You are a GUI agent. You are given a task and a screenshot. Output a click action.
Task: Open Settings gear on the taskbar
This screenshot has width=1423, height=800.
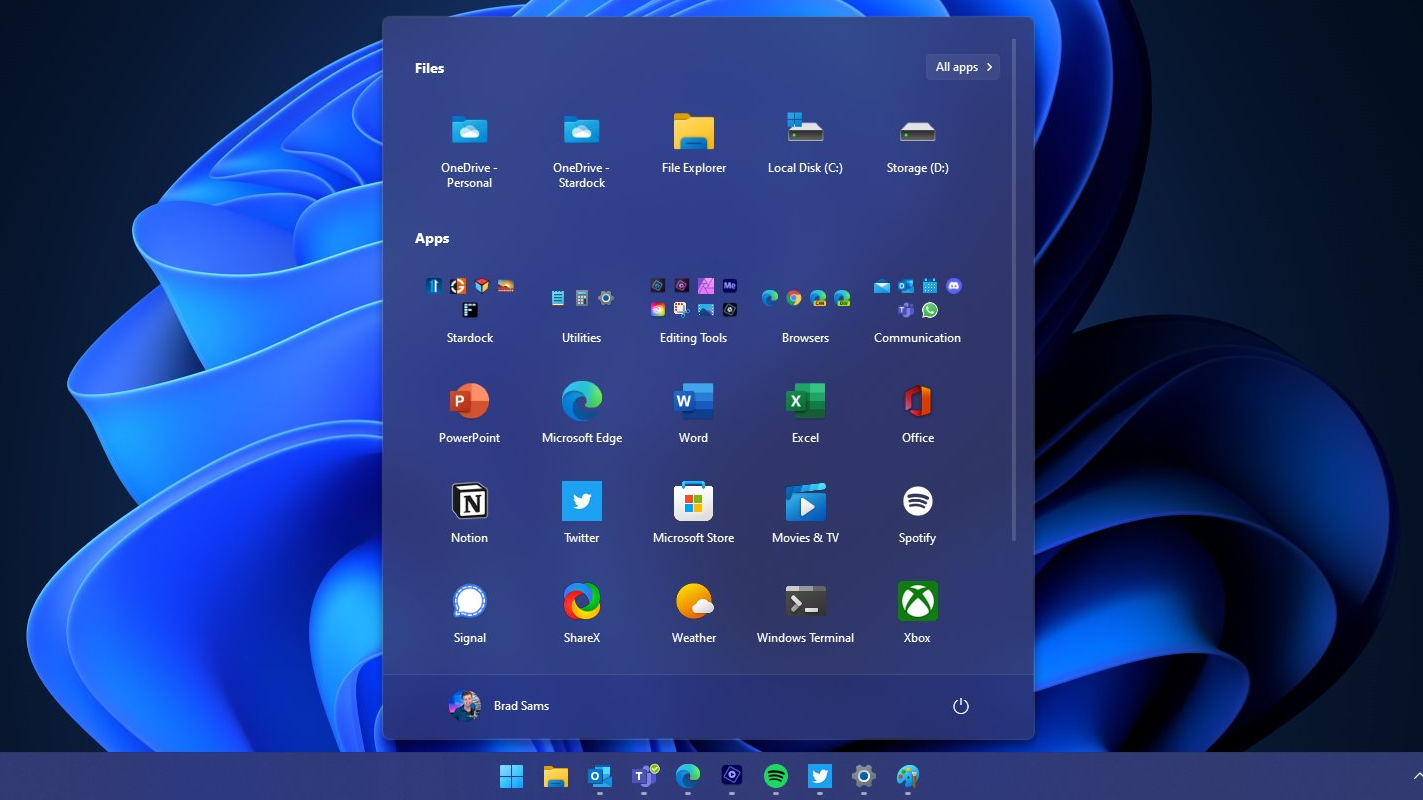864,776
